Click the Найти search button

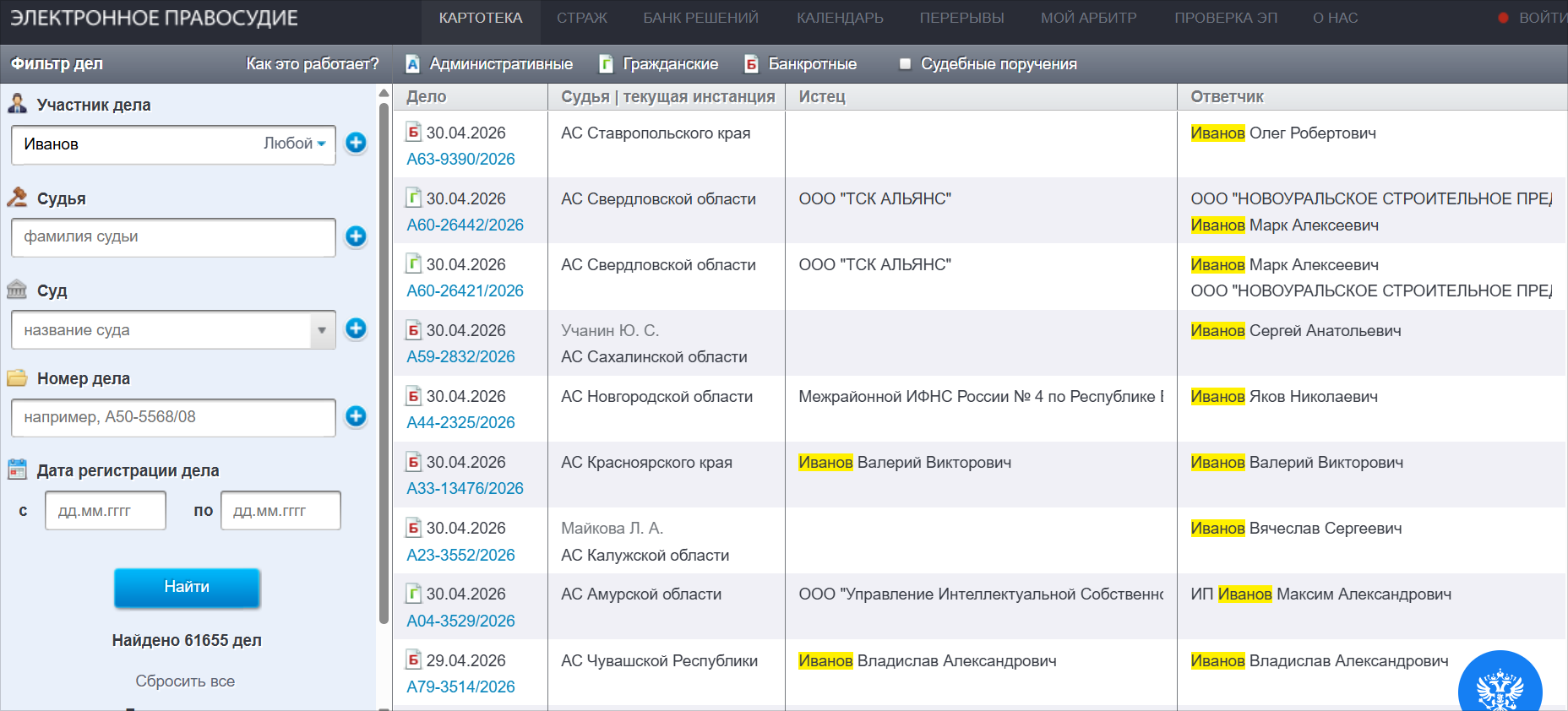tap(187, 587)
